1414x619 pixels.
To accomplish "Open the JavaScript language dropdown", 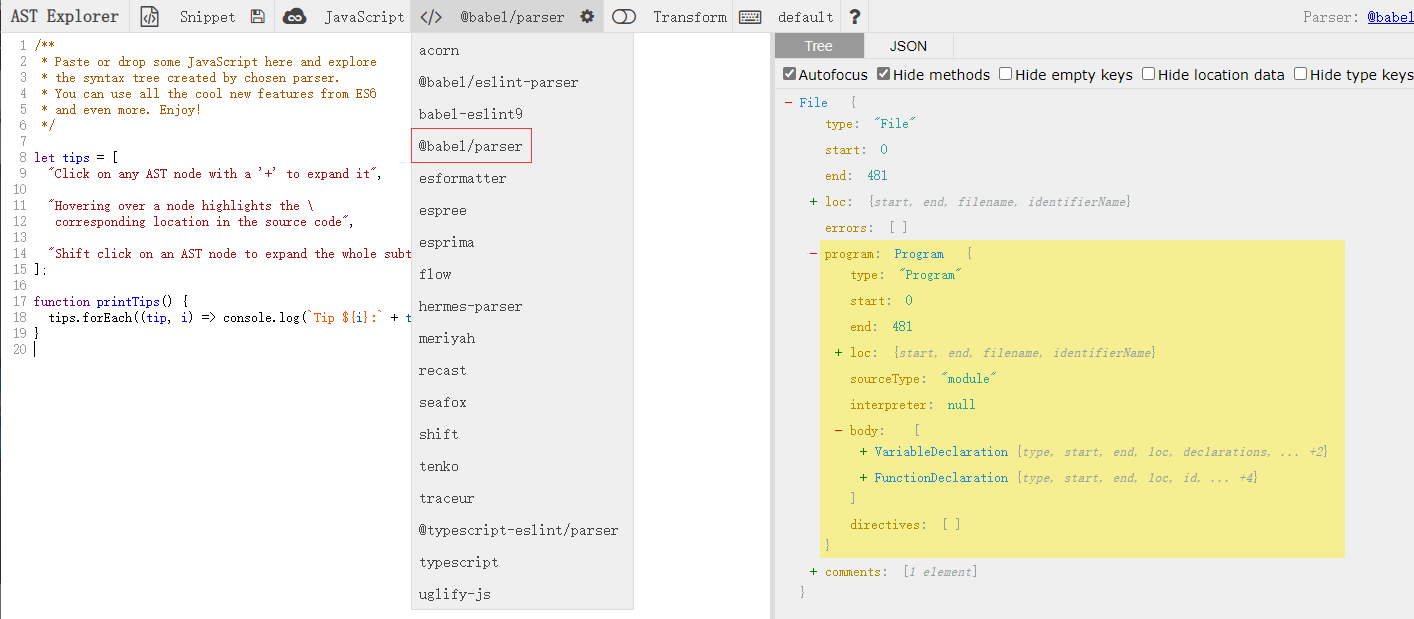I will click(363, 17).
